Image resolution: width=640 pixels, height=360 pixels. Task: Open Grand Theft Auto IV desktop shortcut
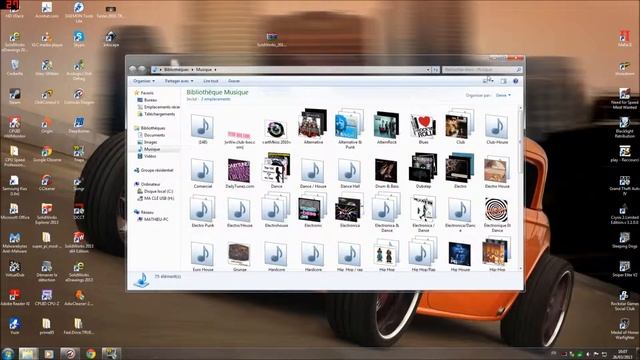pos(624,186)
